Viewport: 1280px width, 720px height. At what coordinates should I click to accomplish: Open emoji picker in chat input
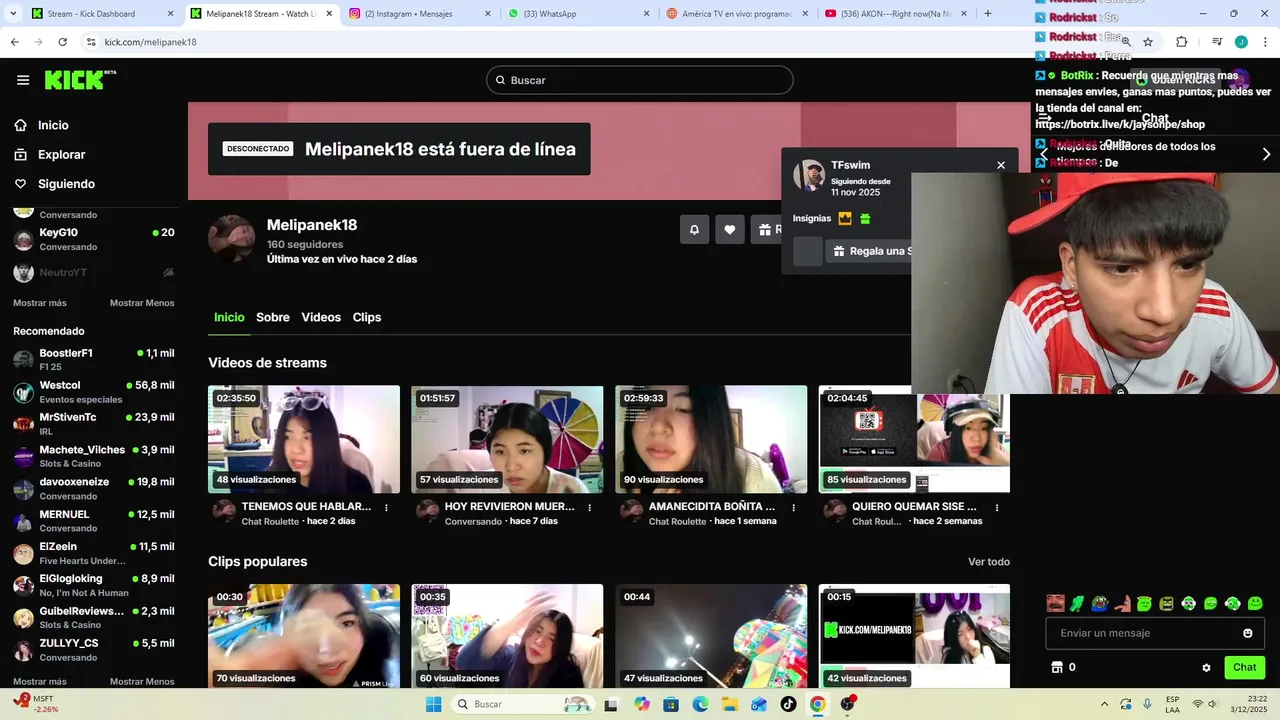(1248, 633)
